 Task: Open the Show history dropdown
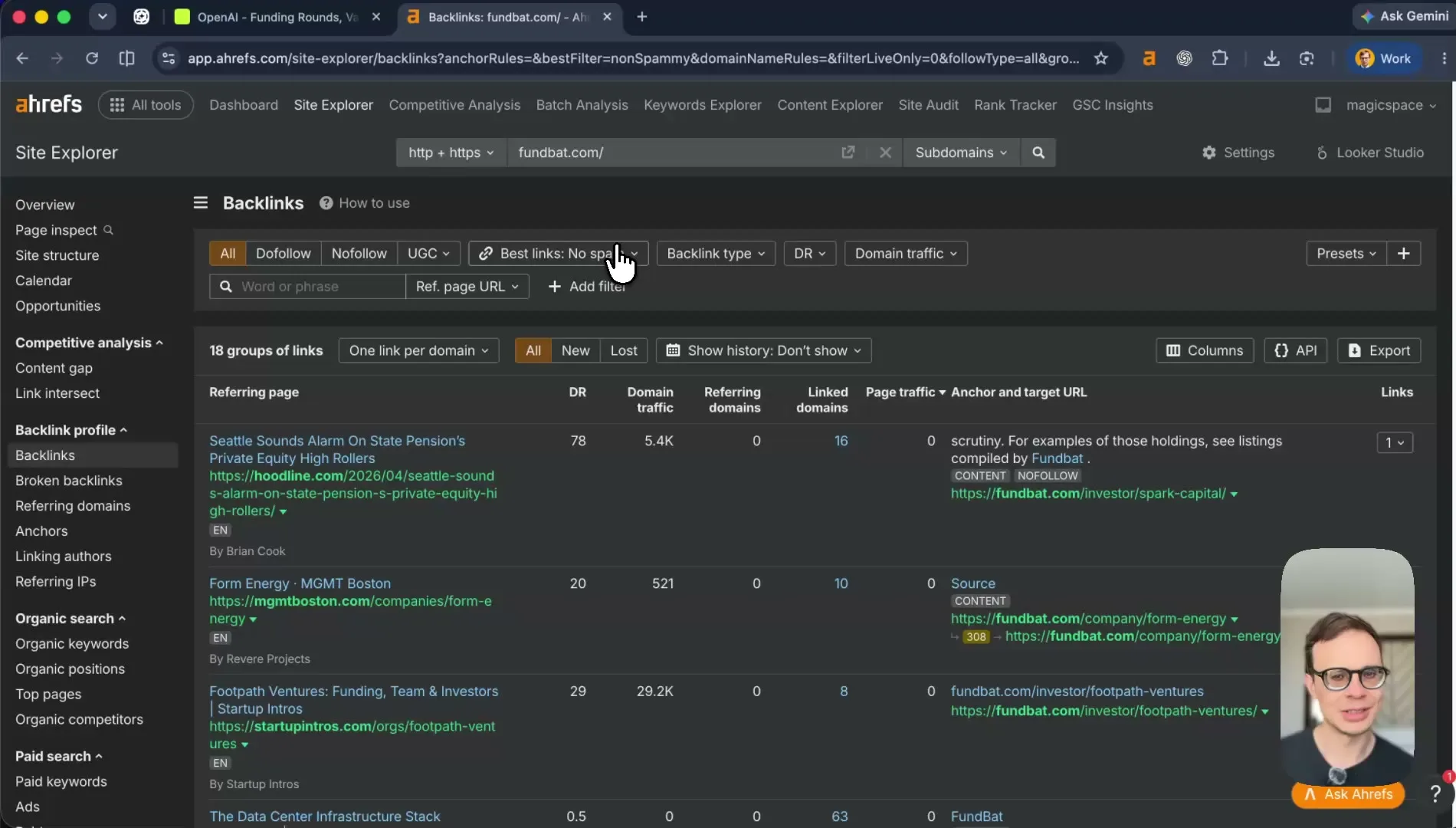coord(763,350)
